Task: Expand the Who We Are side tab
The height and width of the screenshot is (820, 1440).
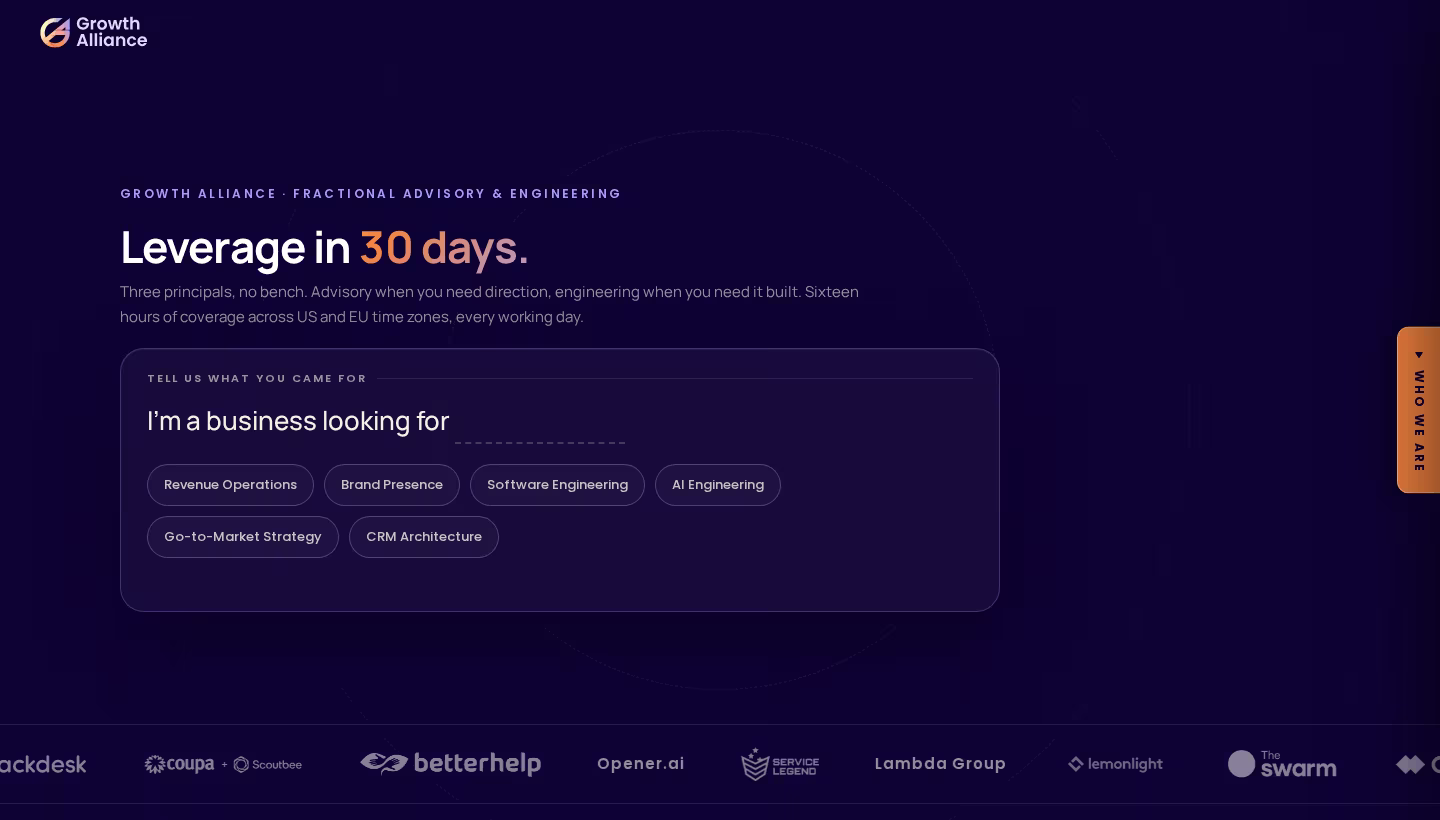Action: [1419, 410]
